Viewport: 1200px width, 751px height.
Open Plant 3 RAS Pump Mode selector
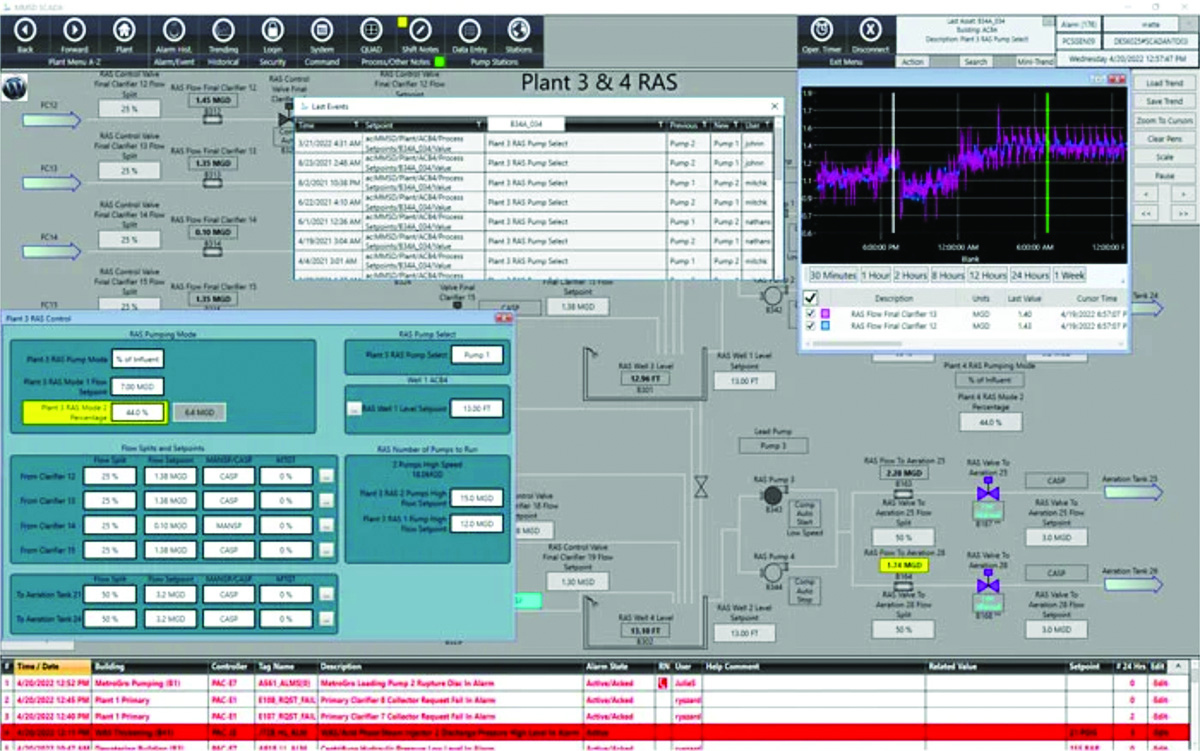(x=136, y=359)
